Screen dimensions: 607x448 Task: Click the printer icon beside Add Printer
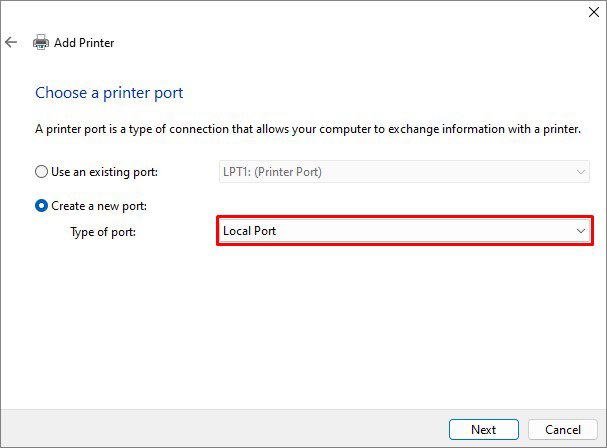coord(41,43)
